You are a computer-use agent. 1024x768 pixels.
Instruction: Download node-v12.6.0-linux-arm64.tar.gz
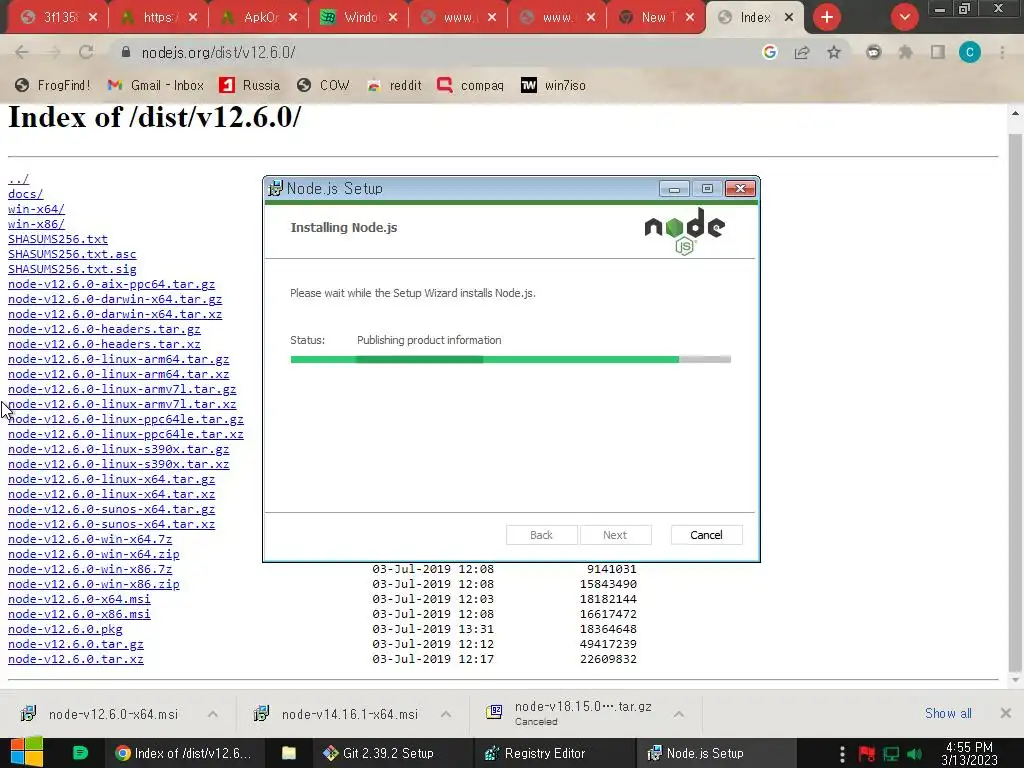pos(118,359)
